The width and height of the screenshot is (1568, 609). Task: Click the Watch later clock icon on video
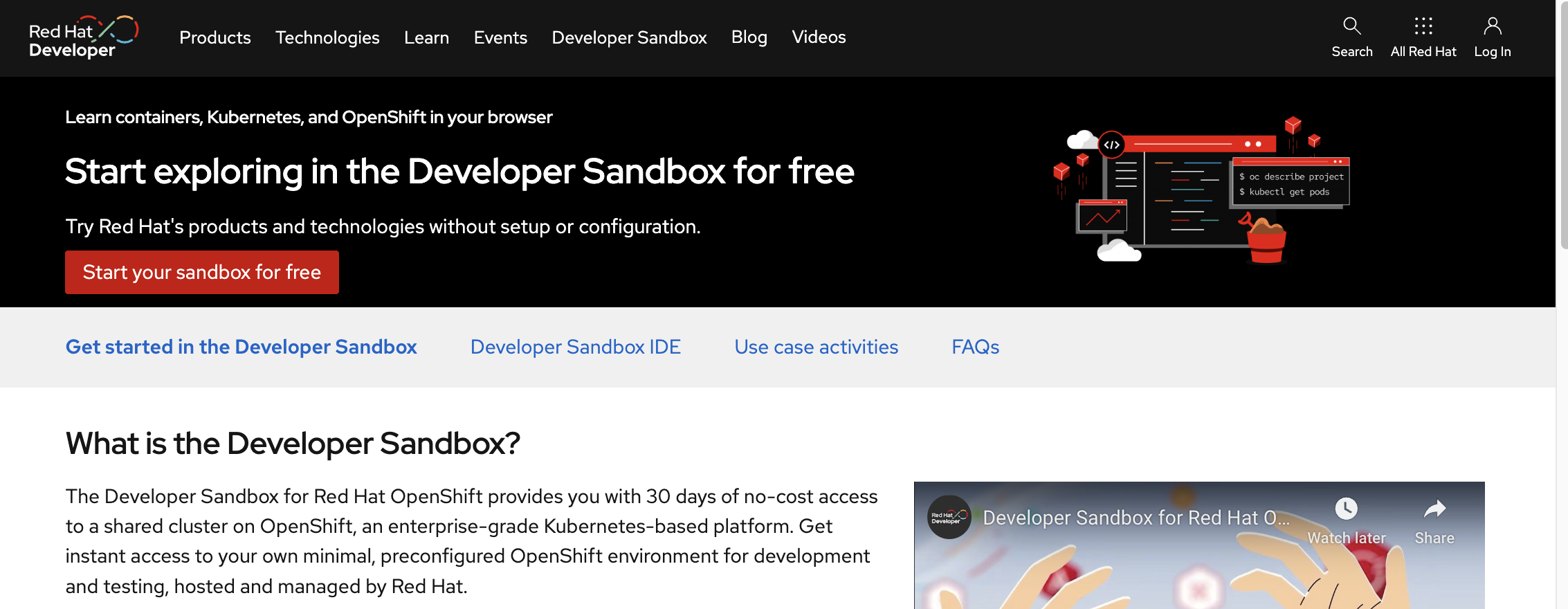pos(1346,509)
